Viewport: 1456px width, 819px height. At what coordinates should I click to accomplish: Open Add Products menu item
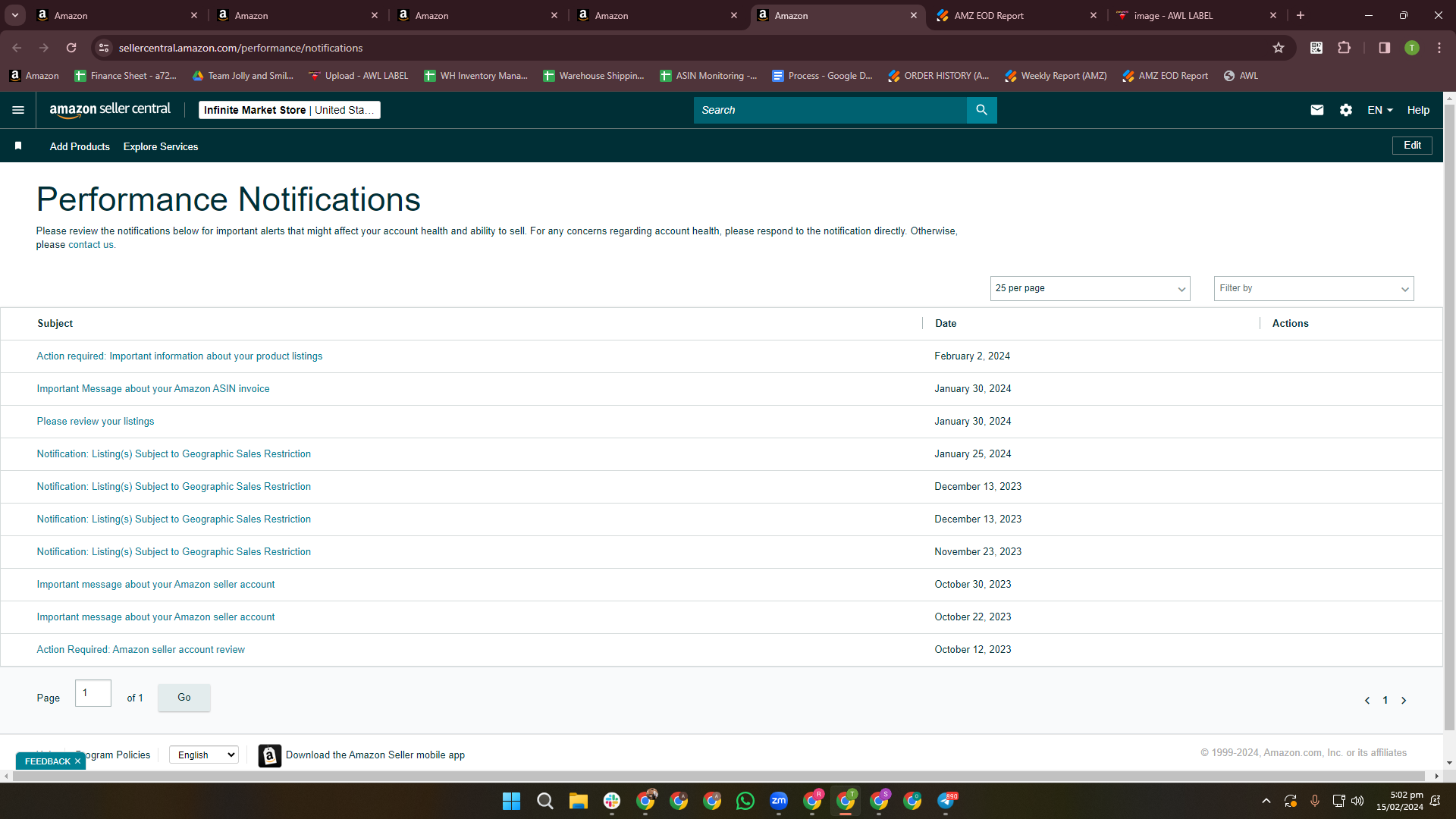pyautogui.click(x=80, y=146)
